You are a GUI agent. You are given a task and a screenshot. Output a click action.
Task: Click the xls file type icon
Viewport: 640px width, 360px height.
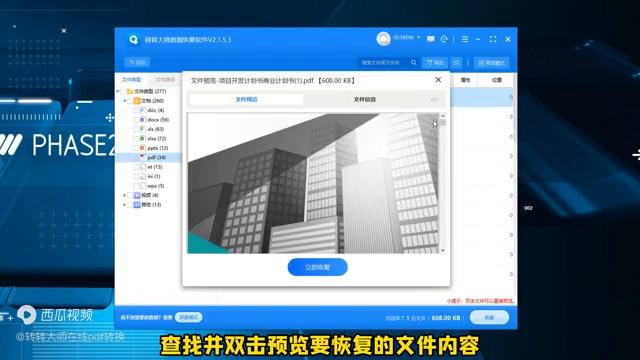point(143,129)
